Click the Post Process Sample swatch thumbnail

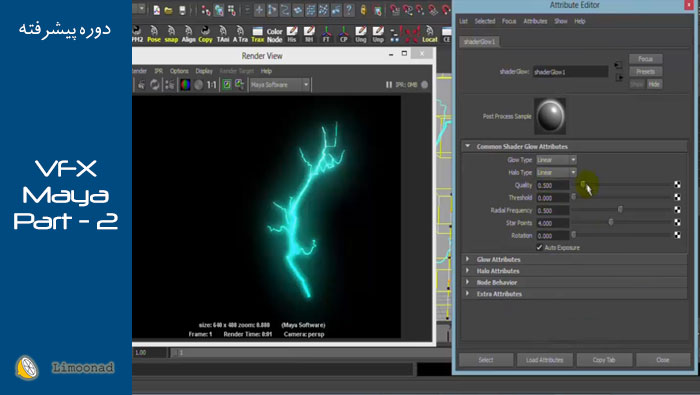(550, 116)
